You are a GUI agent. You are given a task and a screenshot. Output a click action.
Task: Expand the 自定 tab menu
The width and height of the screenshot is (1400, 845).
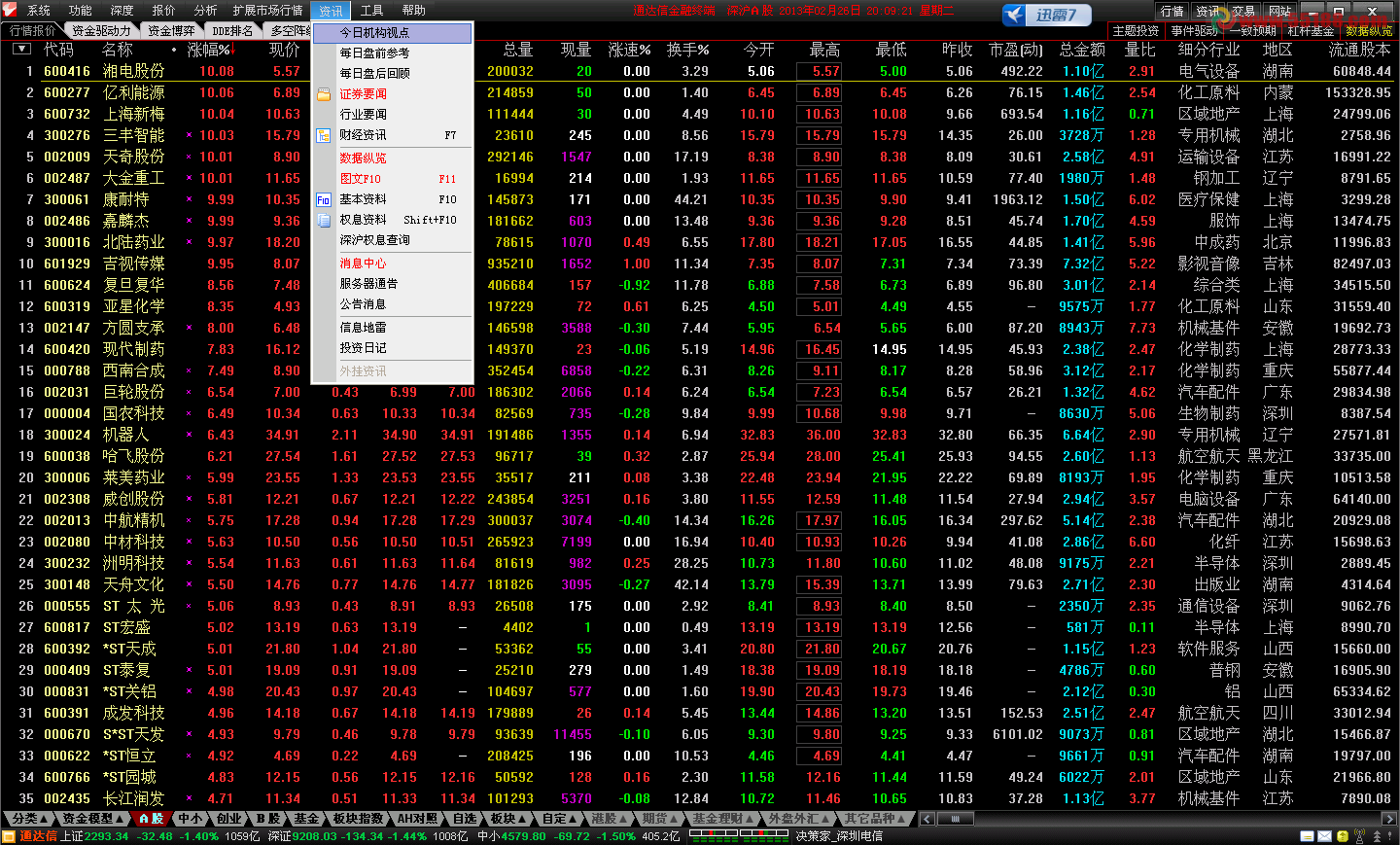click(x=558, y=819)
